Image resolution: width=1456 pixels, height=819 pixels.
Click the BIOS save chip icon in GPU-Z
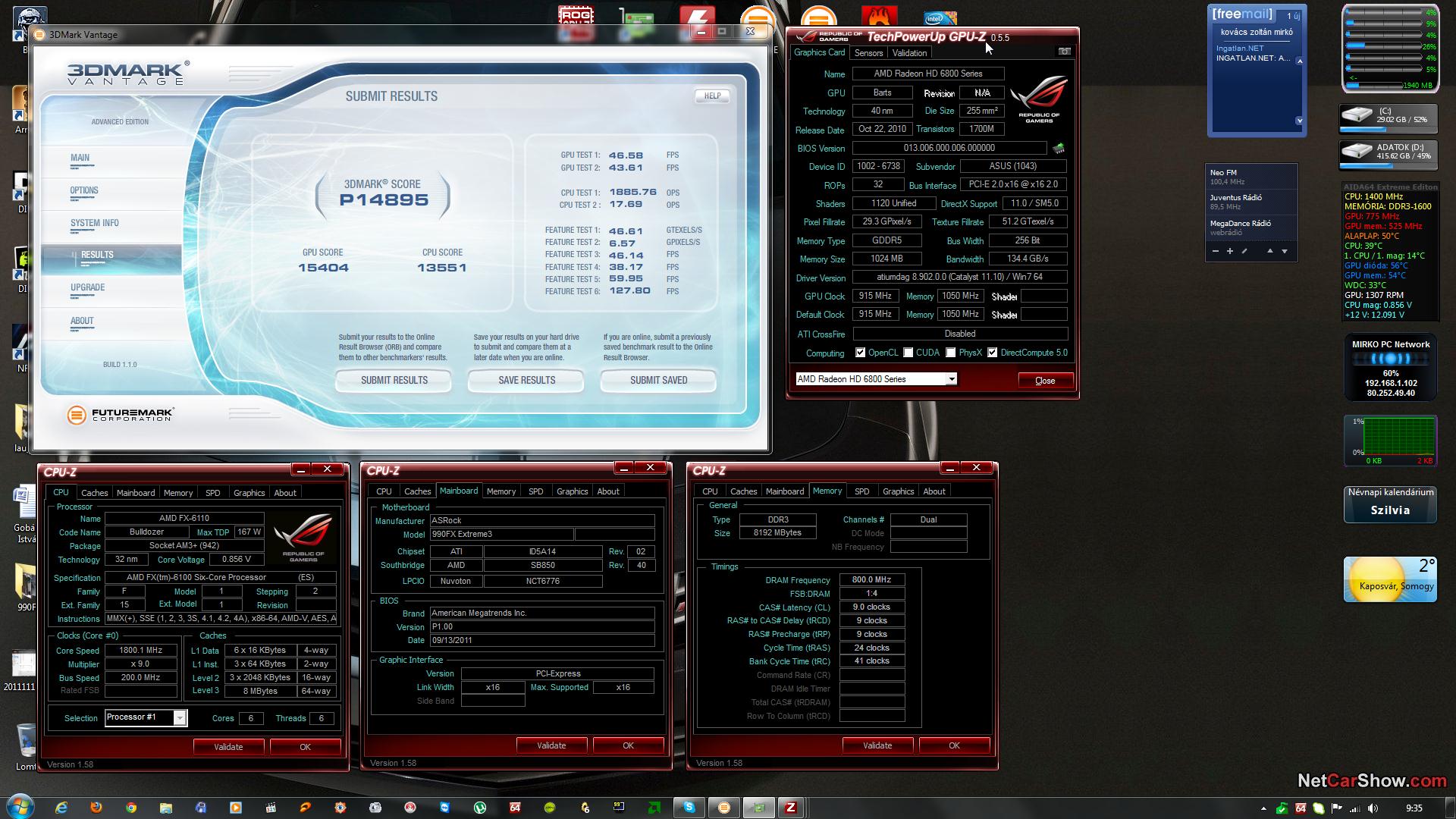pos(1059,149)
